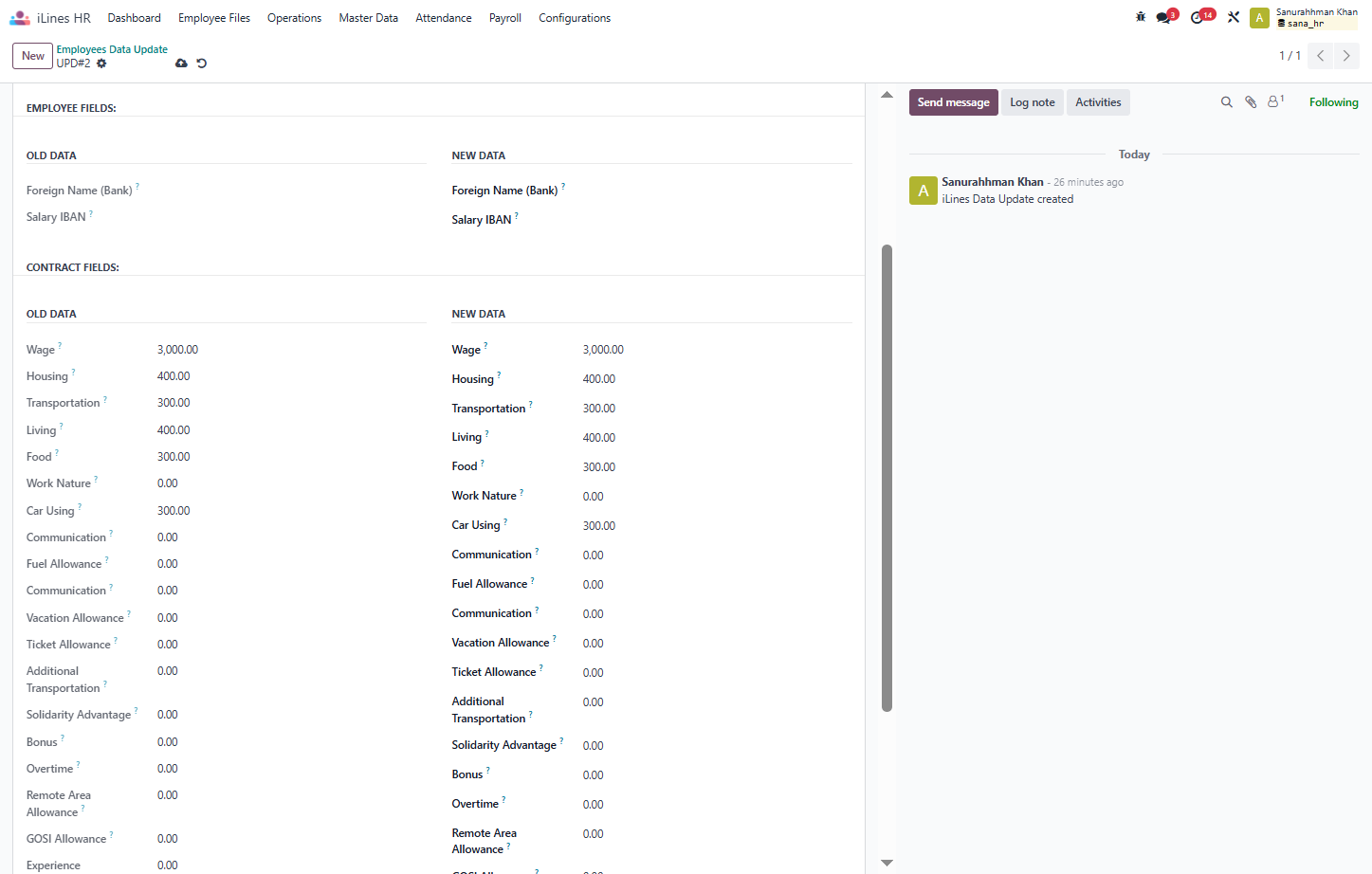Show followers via the person icon

pos(1275,101)
